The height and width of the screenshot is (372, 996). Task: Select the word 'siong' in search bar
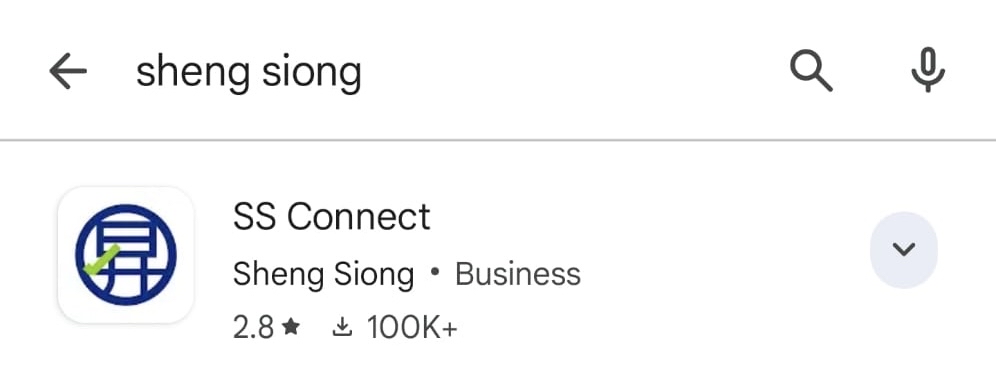tap(312, 73)
